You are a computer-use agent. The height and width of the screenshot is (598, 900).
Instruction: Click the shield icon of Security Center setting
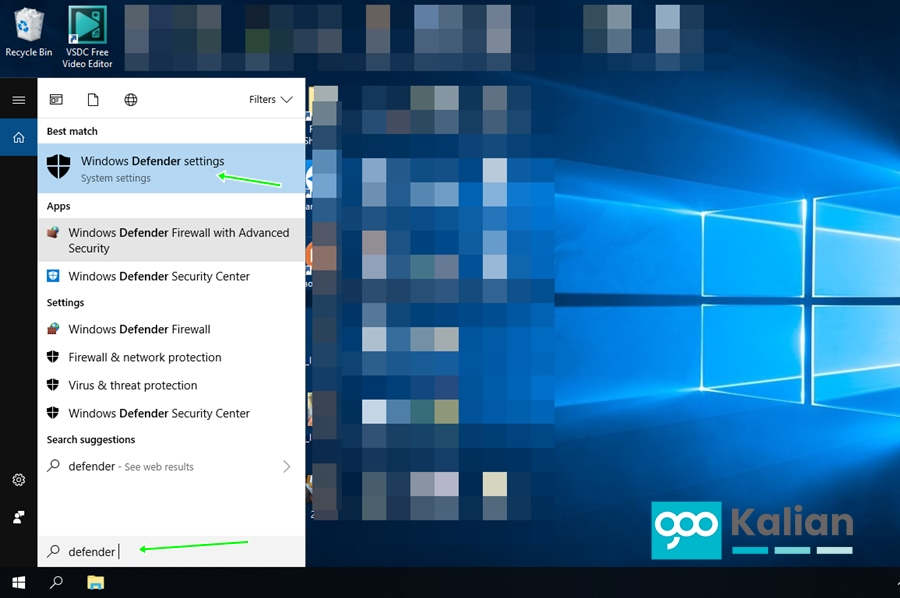point(53,413)
